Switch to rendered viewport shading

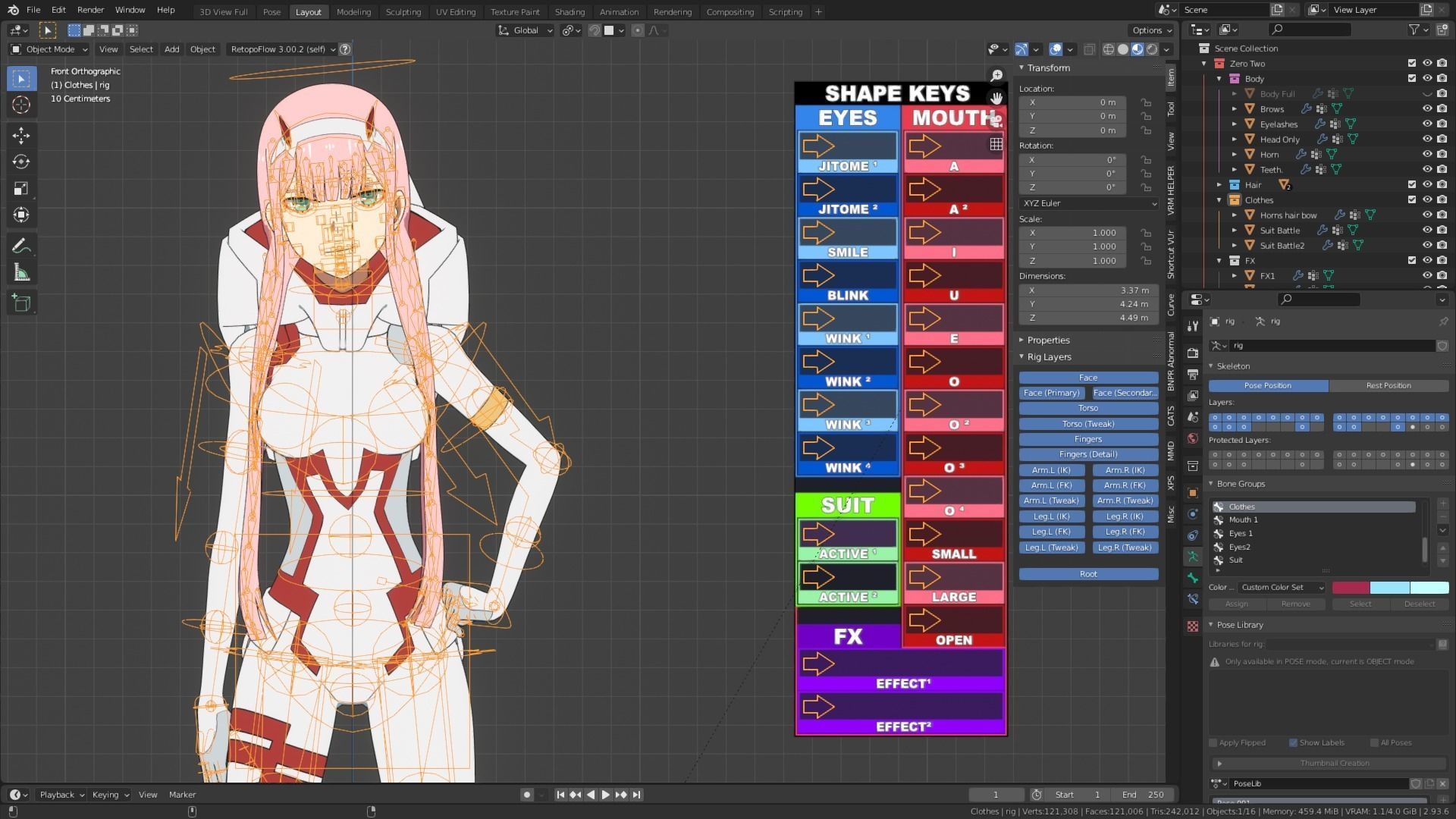point(1152,49)
